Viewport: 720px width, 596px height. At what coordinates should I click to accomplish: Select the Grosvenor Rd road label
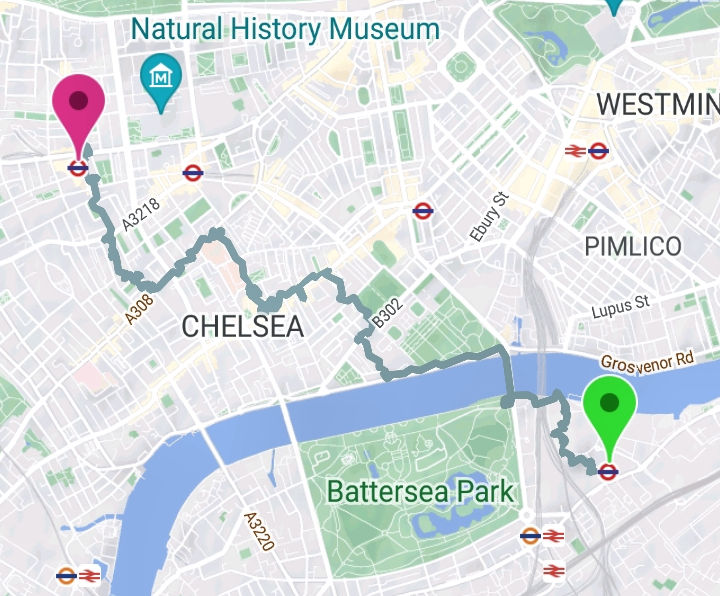[x=647, y=363]
